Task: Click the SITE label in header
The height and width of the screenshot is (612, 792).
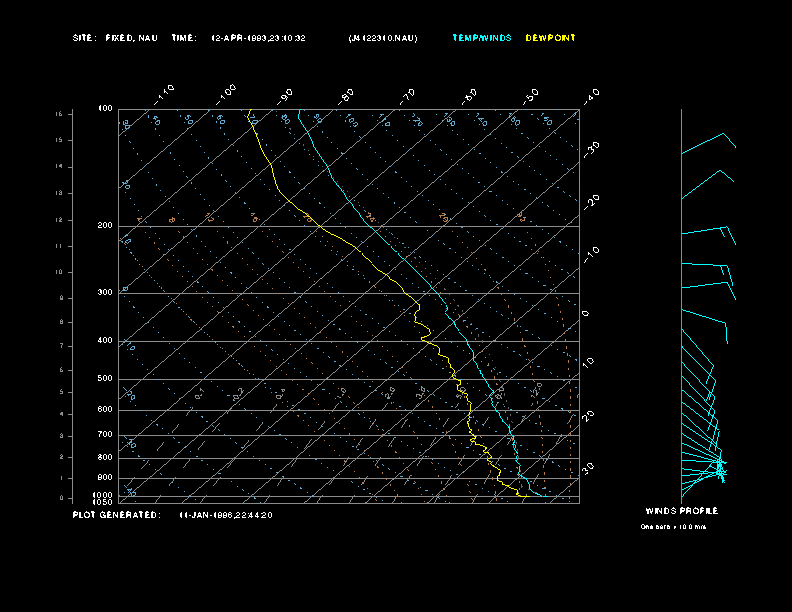Action: tap(84, 38)
